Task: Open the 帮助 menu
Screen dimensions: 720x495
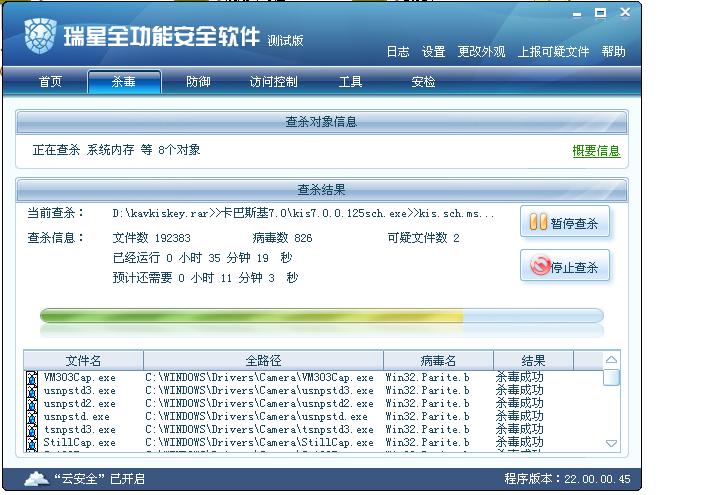Action: (613, 51)
